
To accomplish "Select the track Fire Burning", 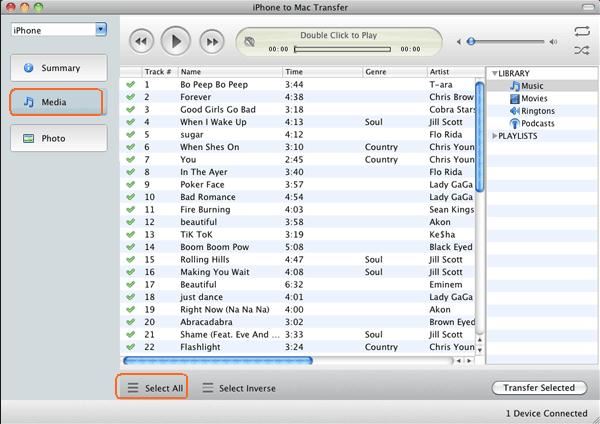I will tap(205, 210).
